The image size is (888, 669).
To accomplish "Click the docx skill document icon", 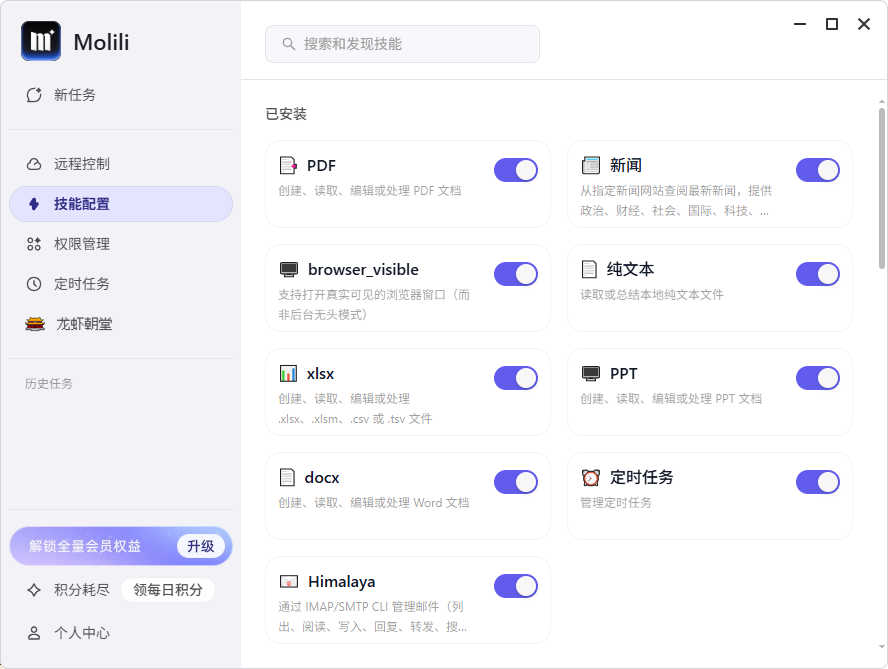I will pos(288,478).
